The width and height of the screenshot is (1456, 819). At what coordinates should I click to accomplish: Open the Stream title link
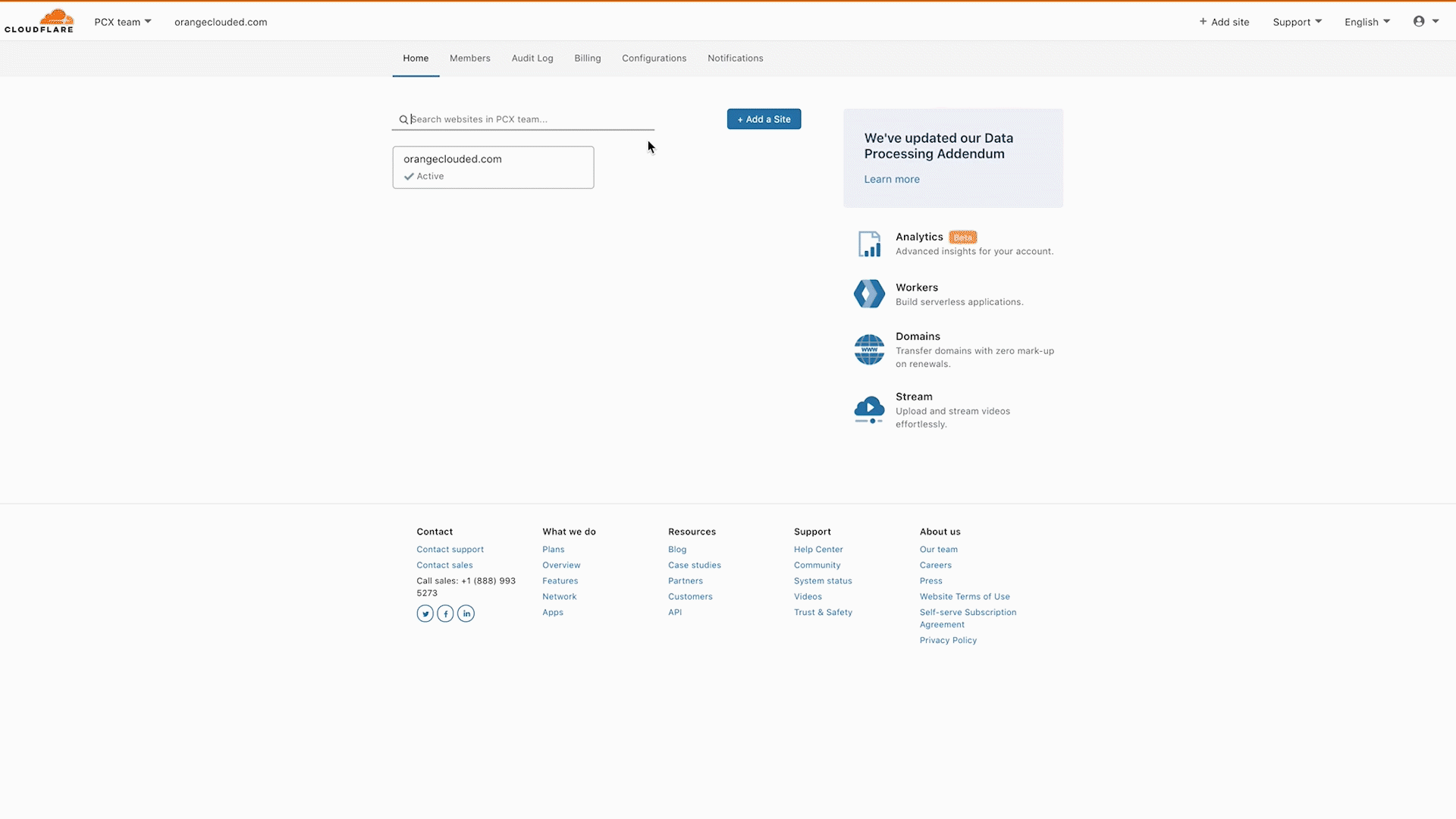[914, 397]
